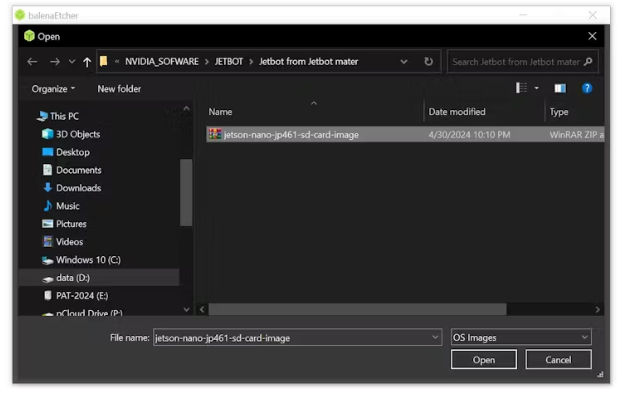Click New folder

(x=119, y=89)
